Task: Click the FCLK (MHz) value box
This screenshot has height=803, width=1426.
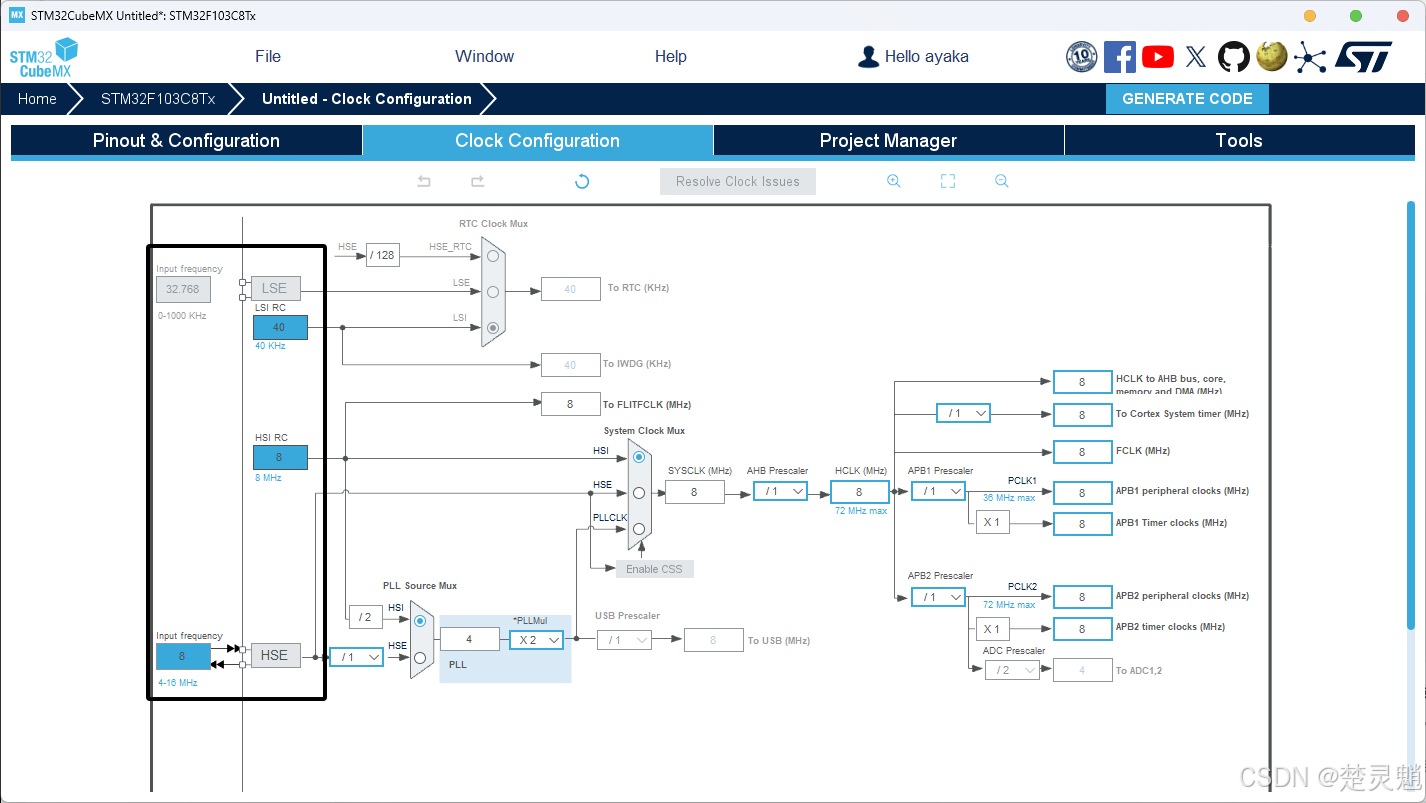Action: (1082, 452)
